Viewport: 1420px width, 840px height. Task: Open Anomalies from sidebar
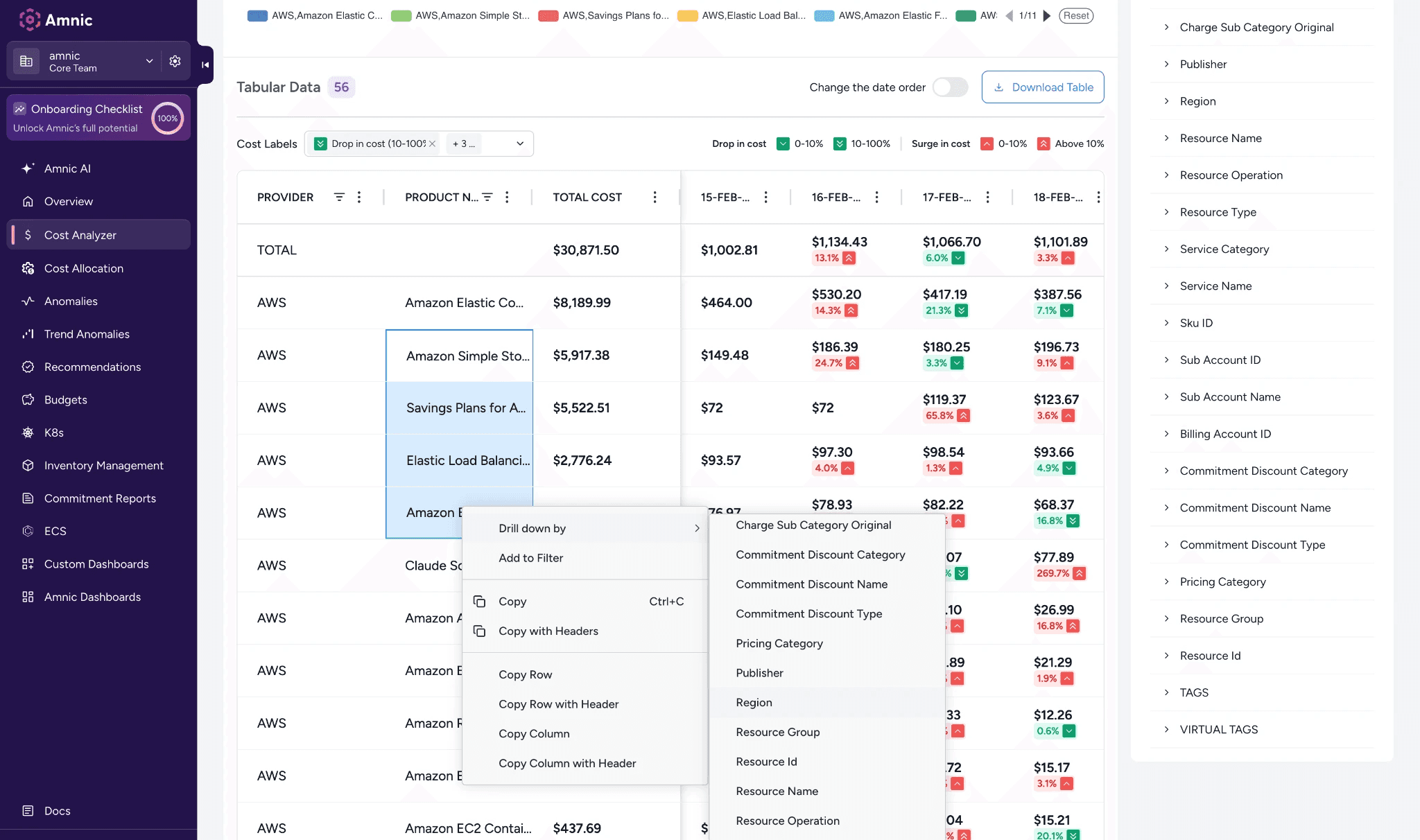tap(71, 301)
